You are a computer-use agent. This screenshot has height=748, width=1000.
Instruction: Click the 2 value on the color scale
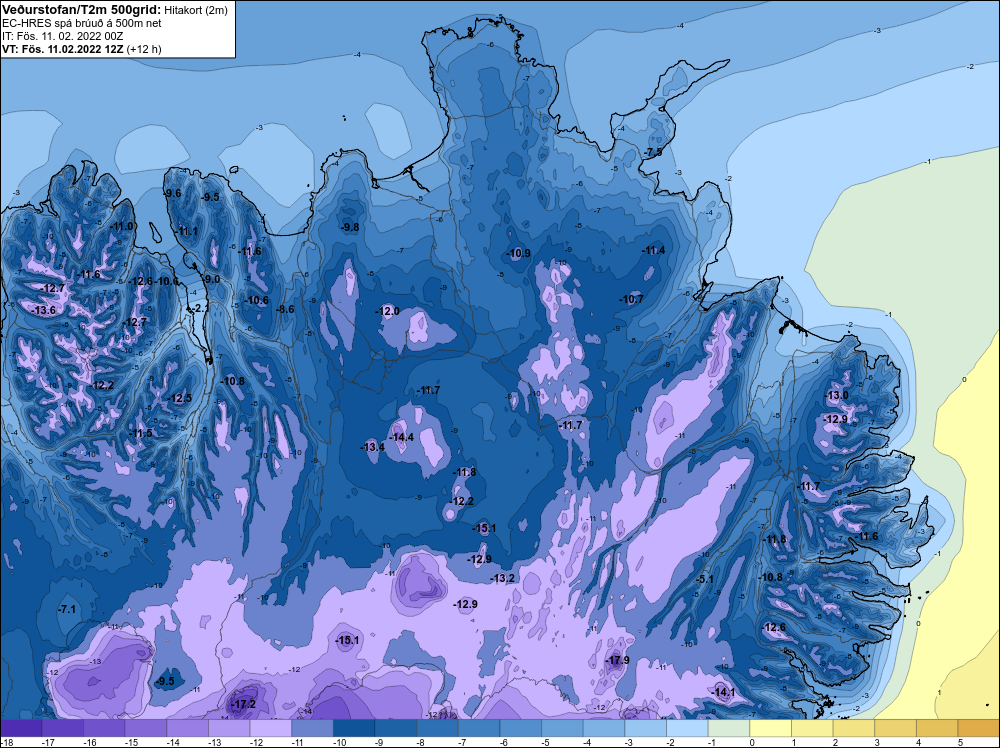(x=835, y=742)
